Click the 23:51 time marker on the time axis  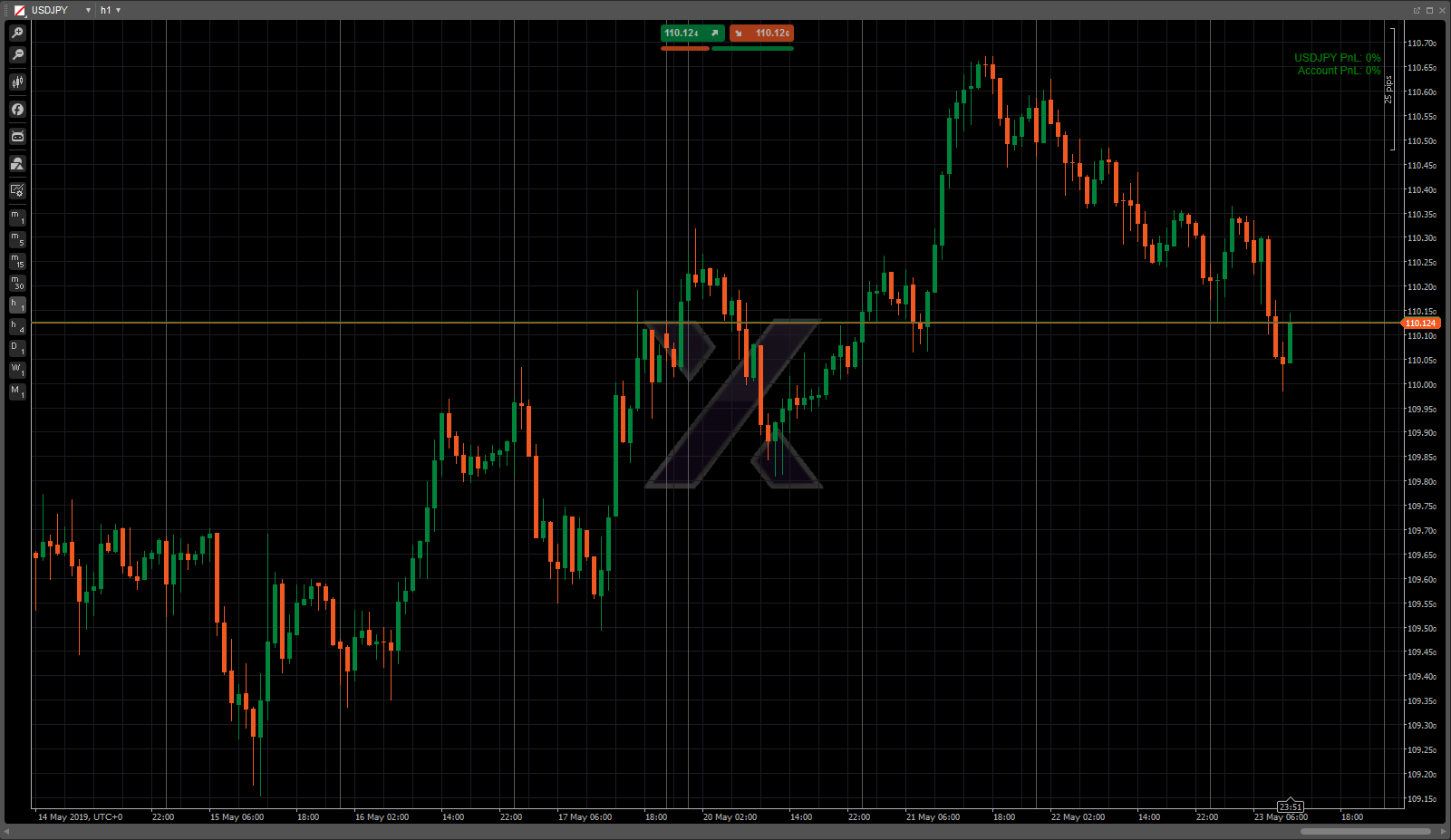point(1291,806)
